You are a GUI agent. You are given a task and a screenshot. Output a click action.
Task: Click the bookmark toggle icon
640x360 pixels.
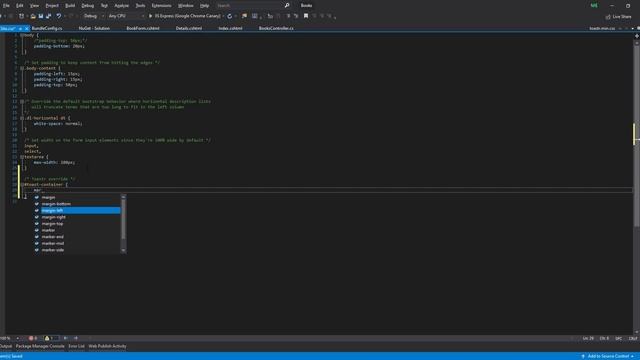(x=306, y=16)
